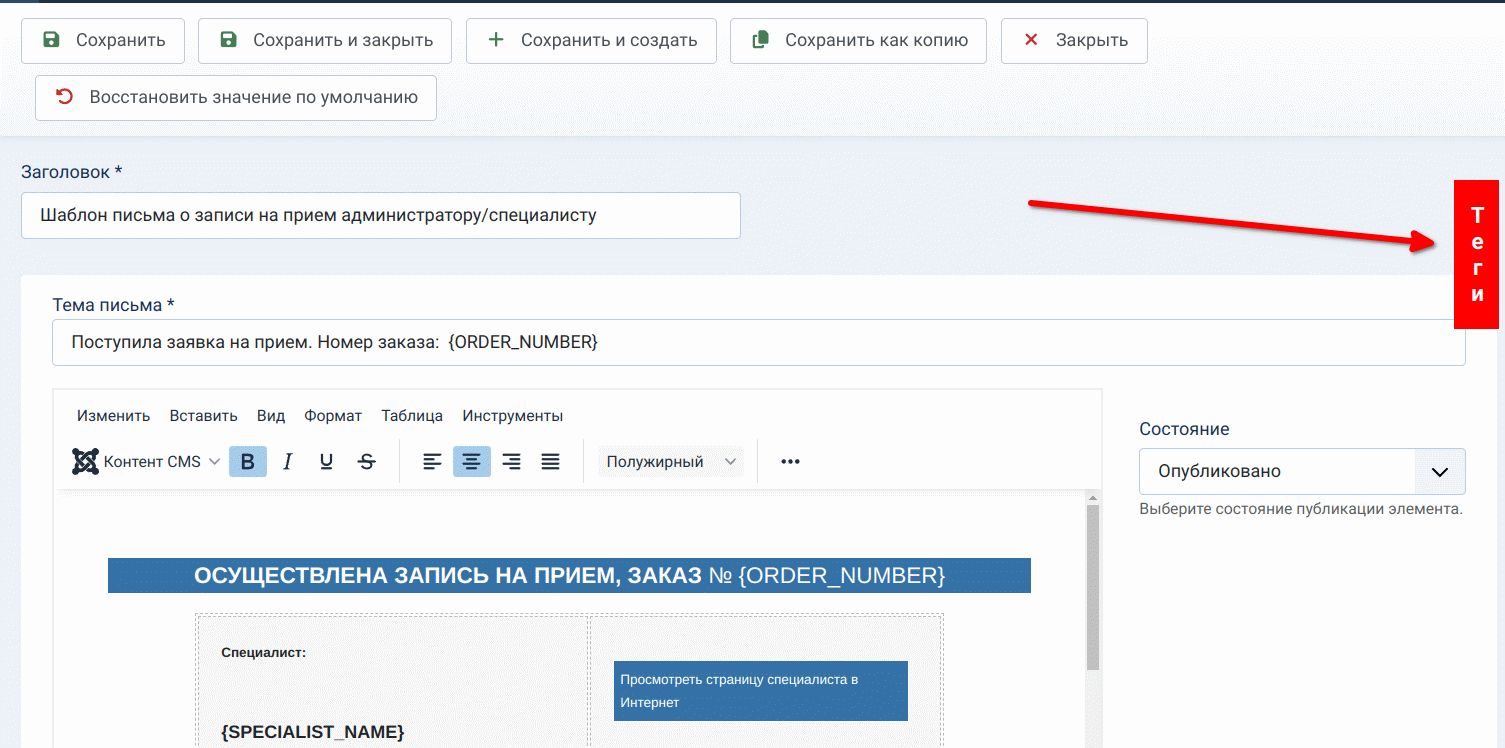Open the Вставить editor menu
This screenshot has width=1505, height=748.
[x=203, y=416]
